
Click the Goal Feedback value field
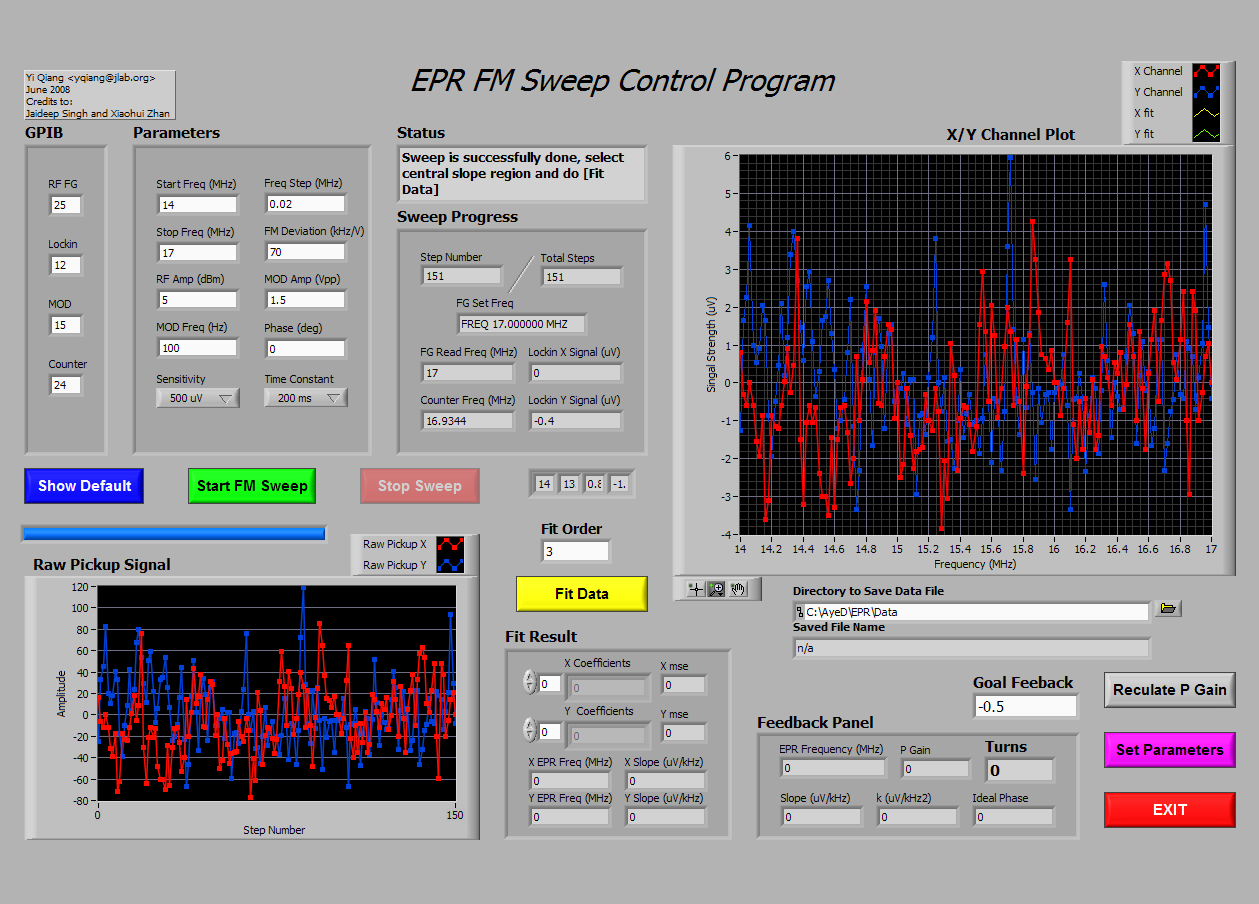pyautogui.click(x=1026, y=706)
